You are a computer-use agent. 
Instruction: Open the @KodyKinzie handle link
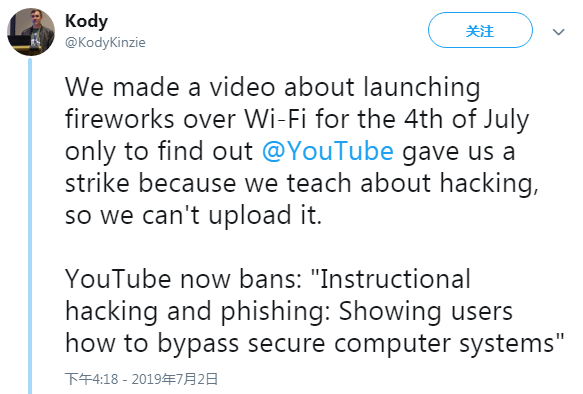point(105,42)
